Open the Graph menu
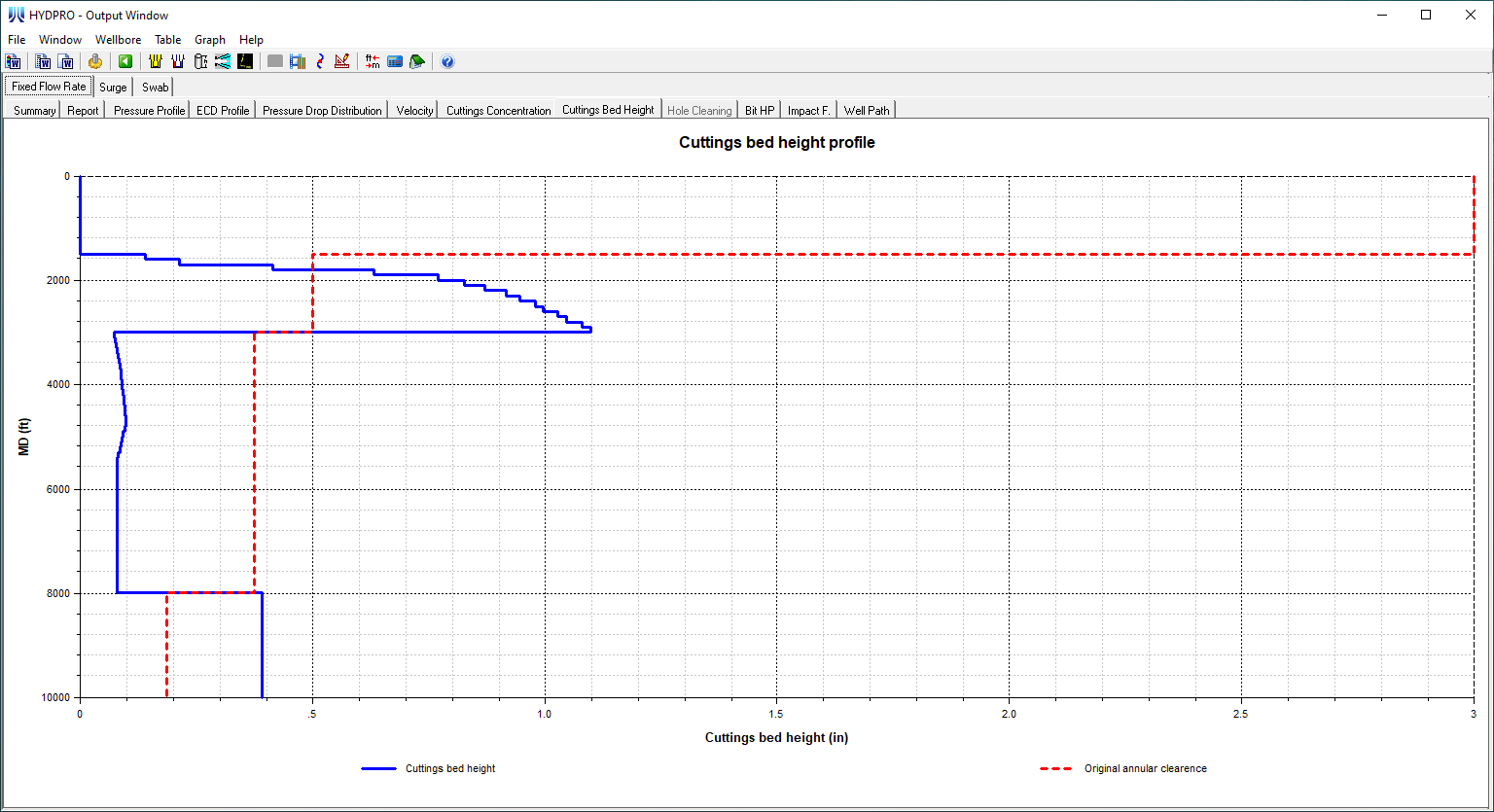Viewport: 1494px width, 812px height. (x=210, y=40)
